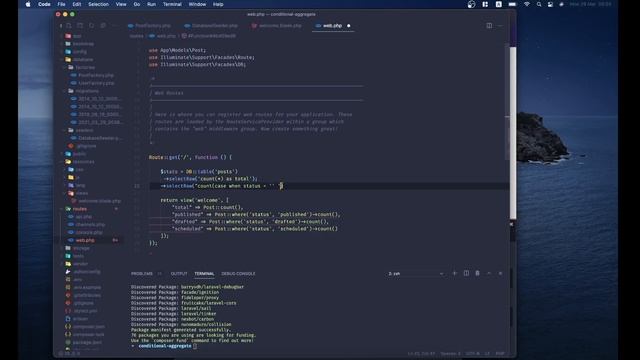
Task: Click web.php in breadcrumb path
Action: coord(166,36)
